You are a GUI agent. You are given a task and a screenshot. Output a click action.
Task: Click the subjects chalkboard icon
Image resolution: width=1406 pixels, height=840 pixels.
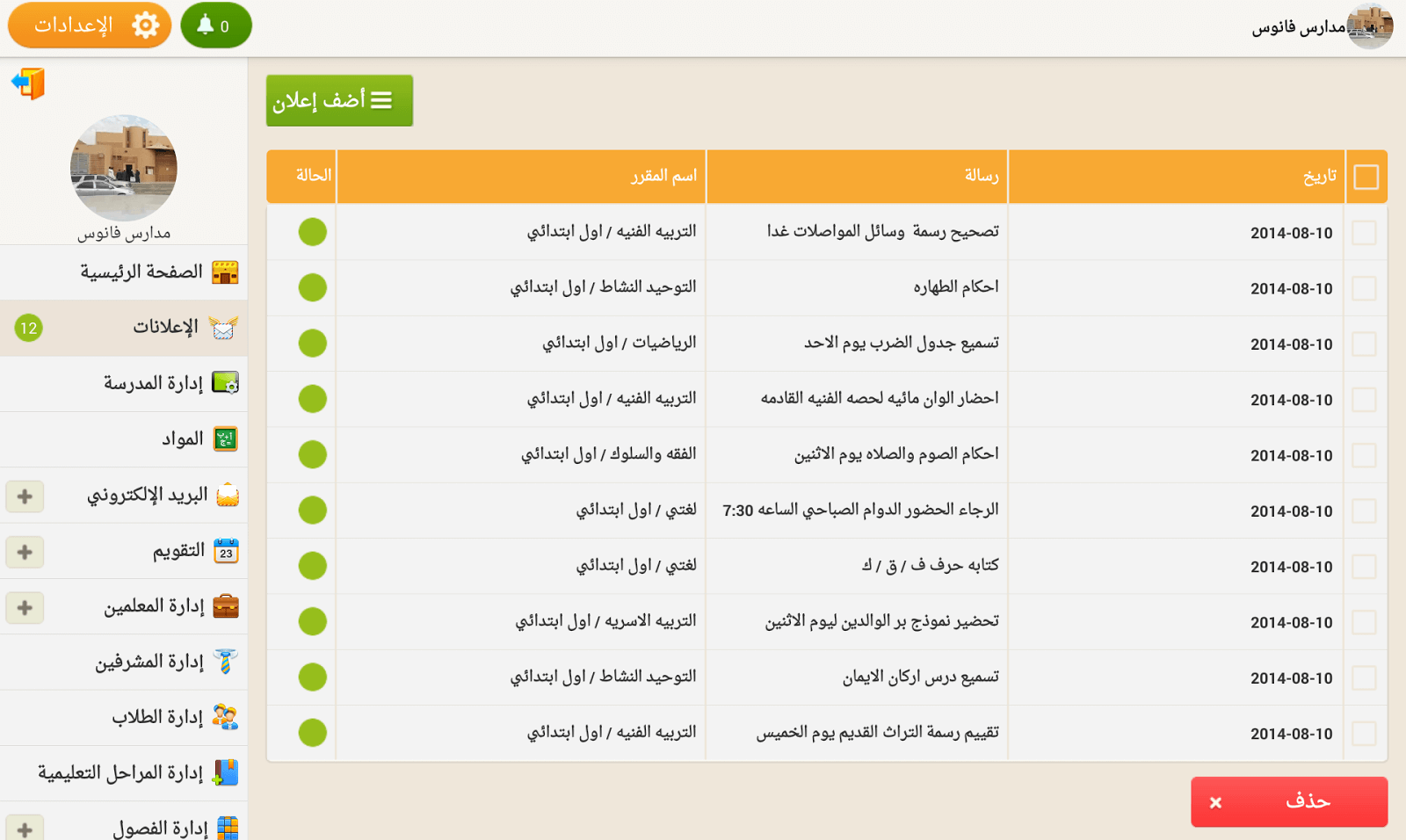(226, 438)
